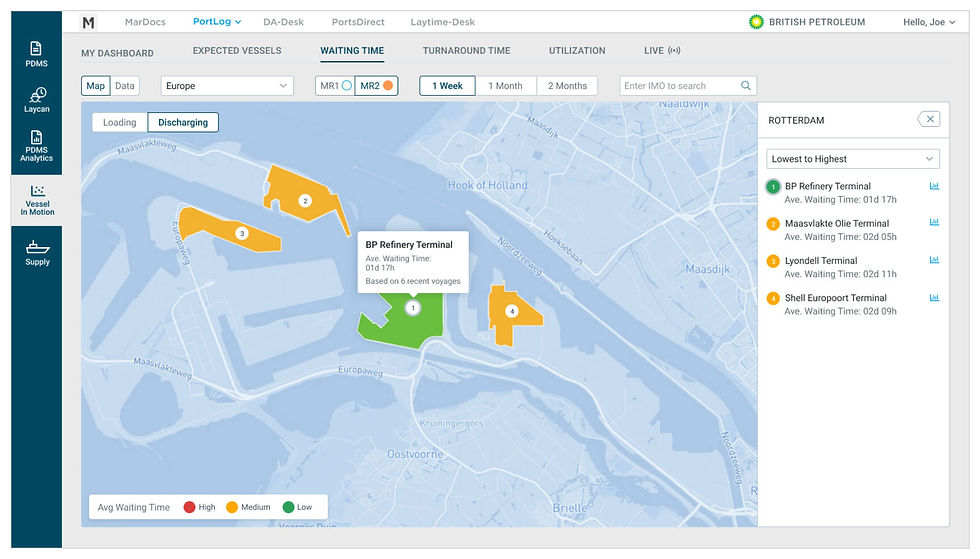Click orange number 4 badge in list
This screenshot has width=980, height=559.
(x=773, y=298)
